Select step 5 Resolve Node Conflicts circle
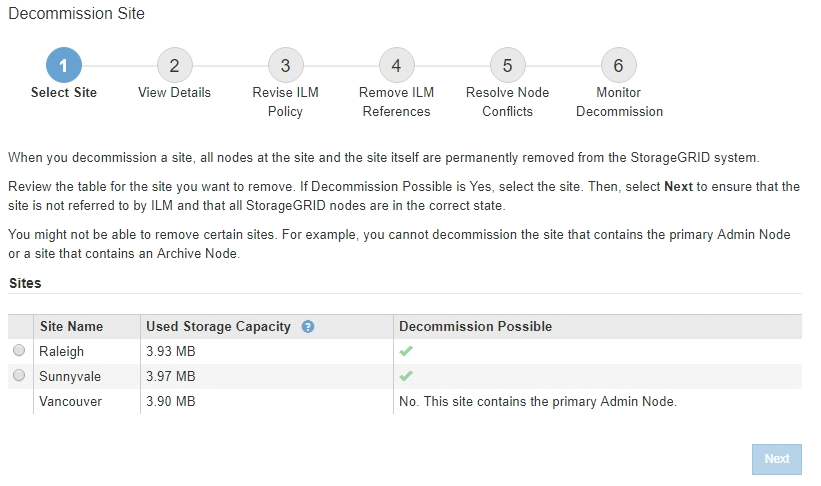Image resolution: width=821 pixels, height=486 pixels. [x=507, y=66]
